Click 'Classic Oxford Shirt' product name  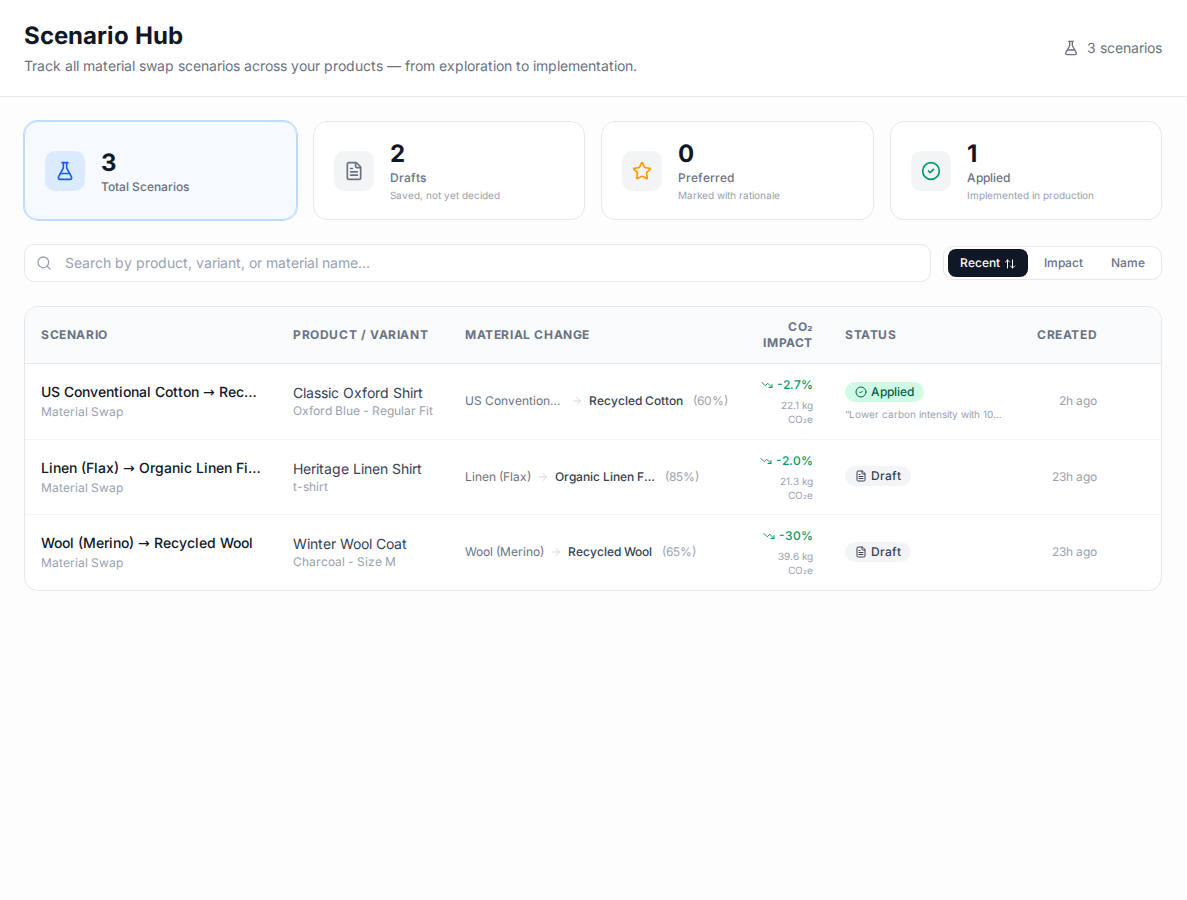(357, 393)
